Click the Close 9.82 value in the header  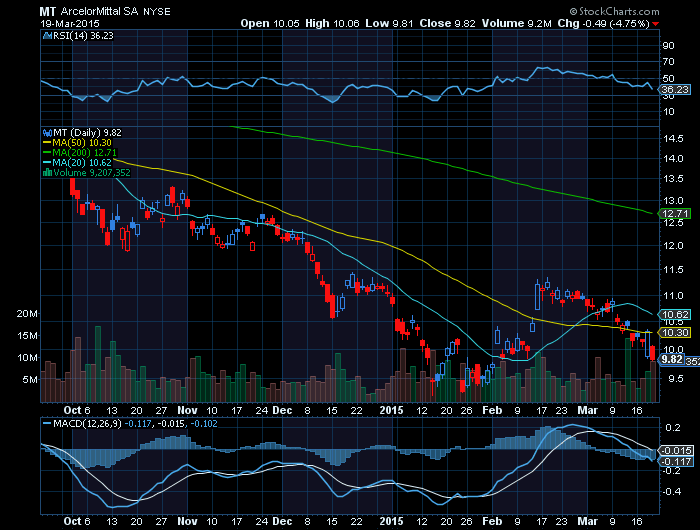point(447,23)
